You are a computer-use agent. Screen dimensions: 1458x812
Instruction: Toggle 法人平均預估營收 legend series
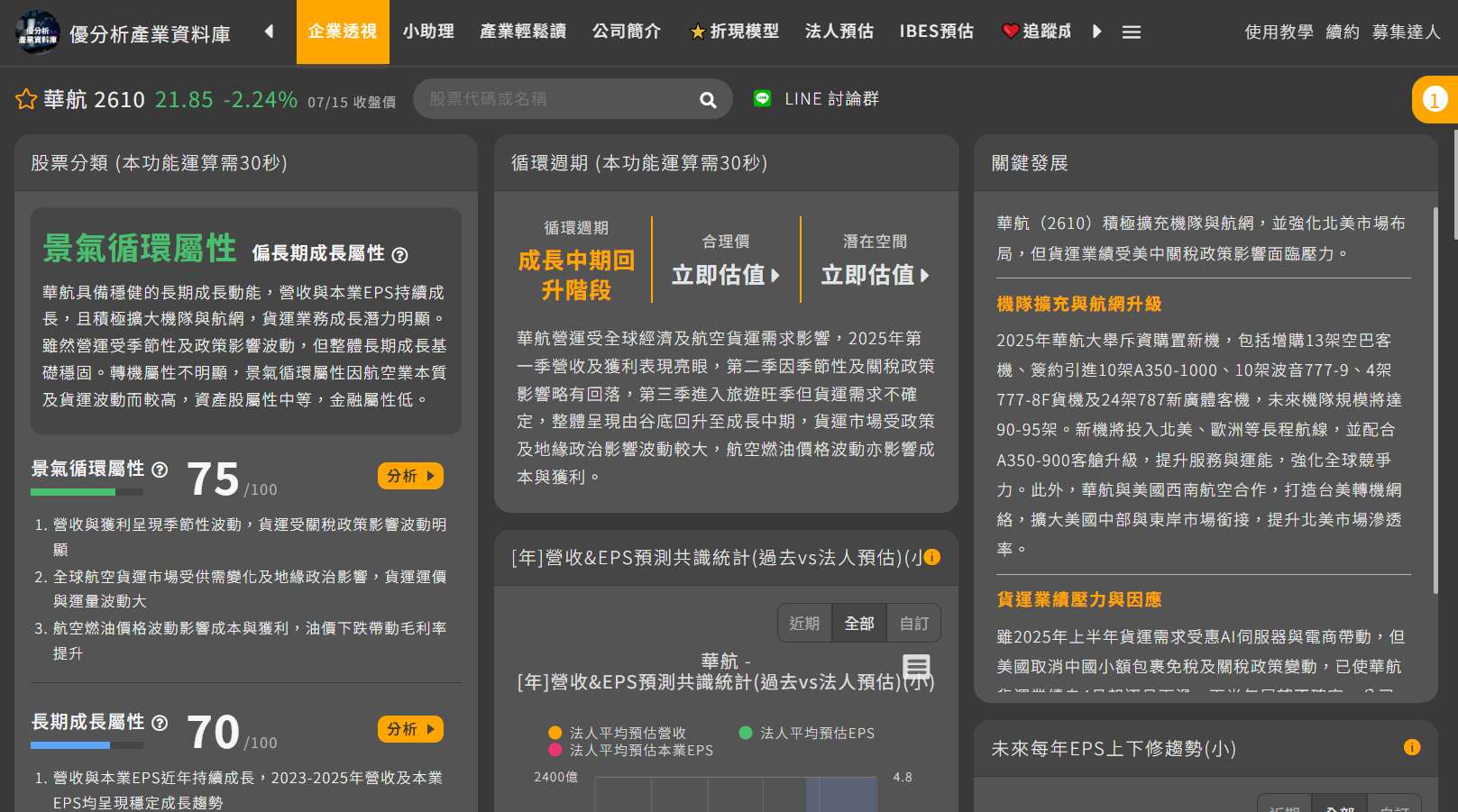[617, 733]
